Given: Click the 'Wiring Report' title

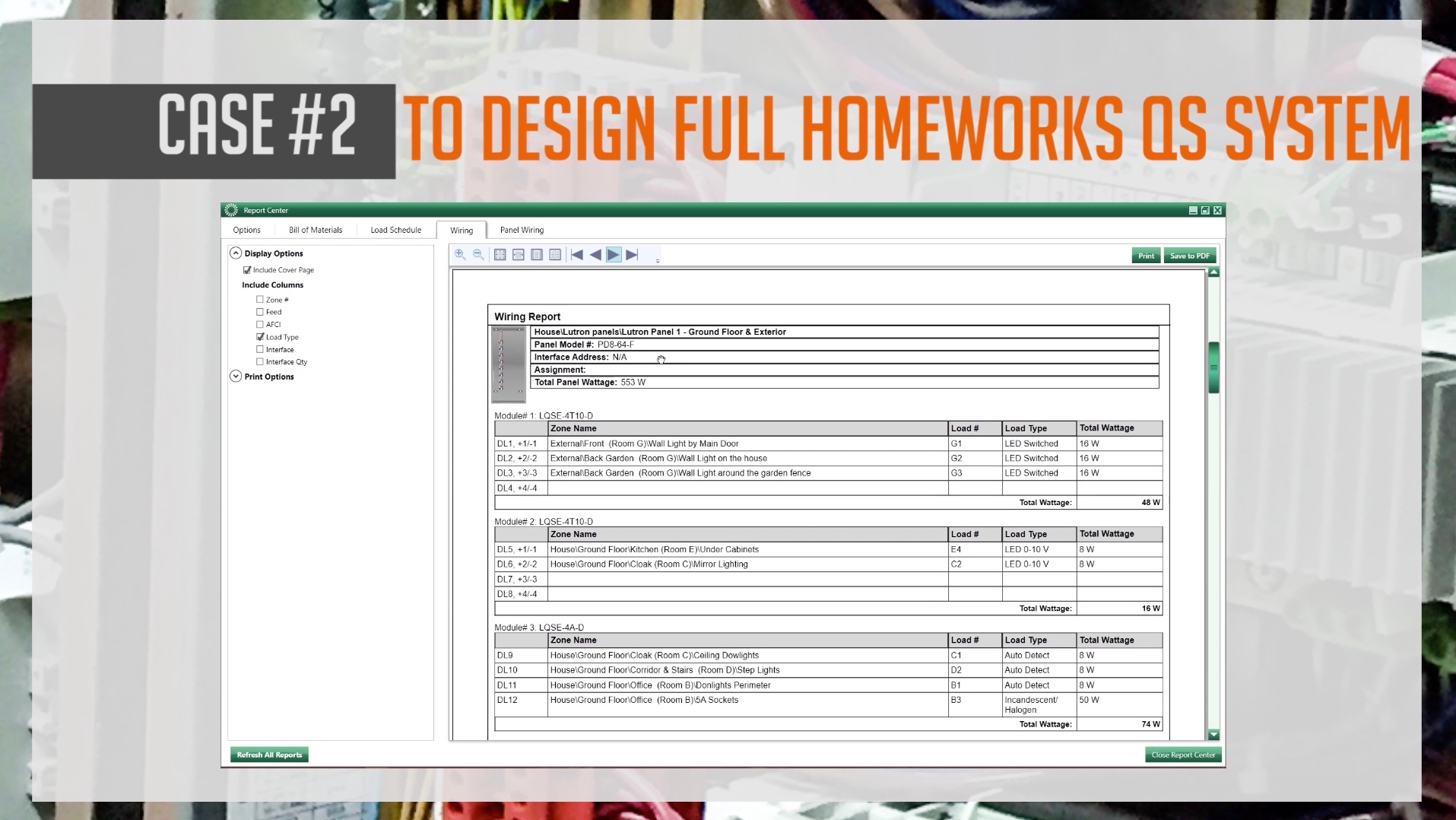Looking at the screenshot, I should click(527, 316).
